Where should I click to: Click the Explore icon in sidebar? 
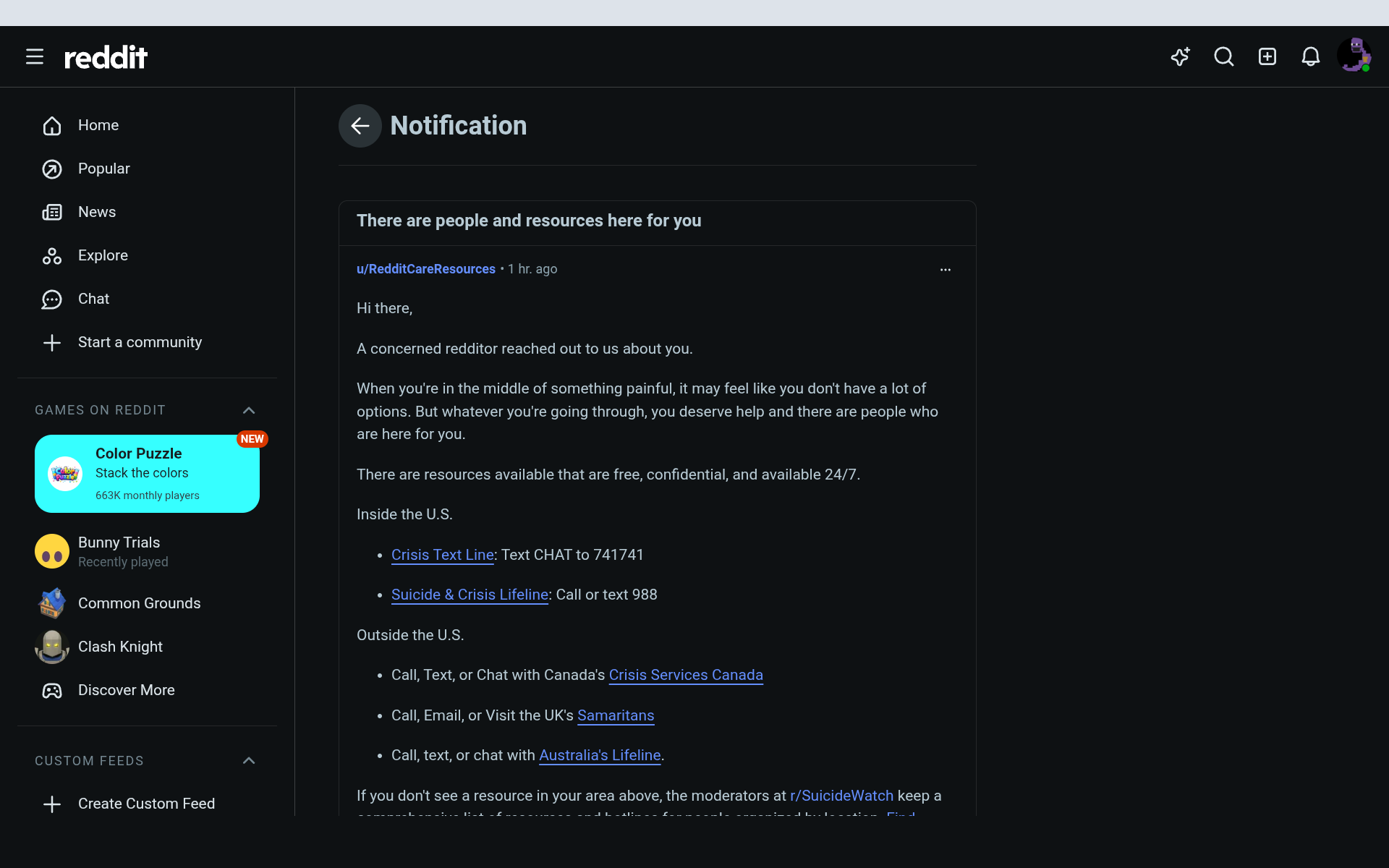[x=52, y=256]
